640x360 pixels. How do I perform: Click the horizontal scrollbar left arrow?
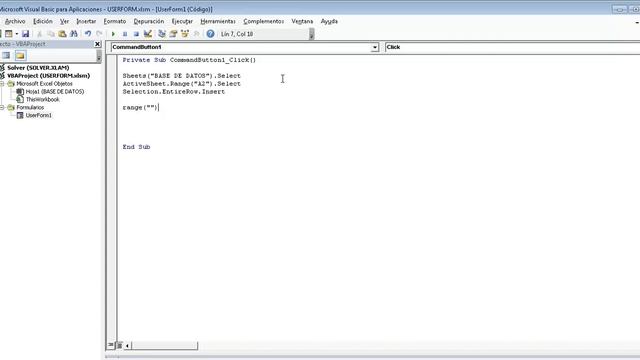(x=127, y=346)
